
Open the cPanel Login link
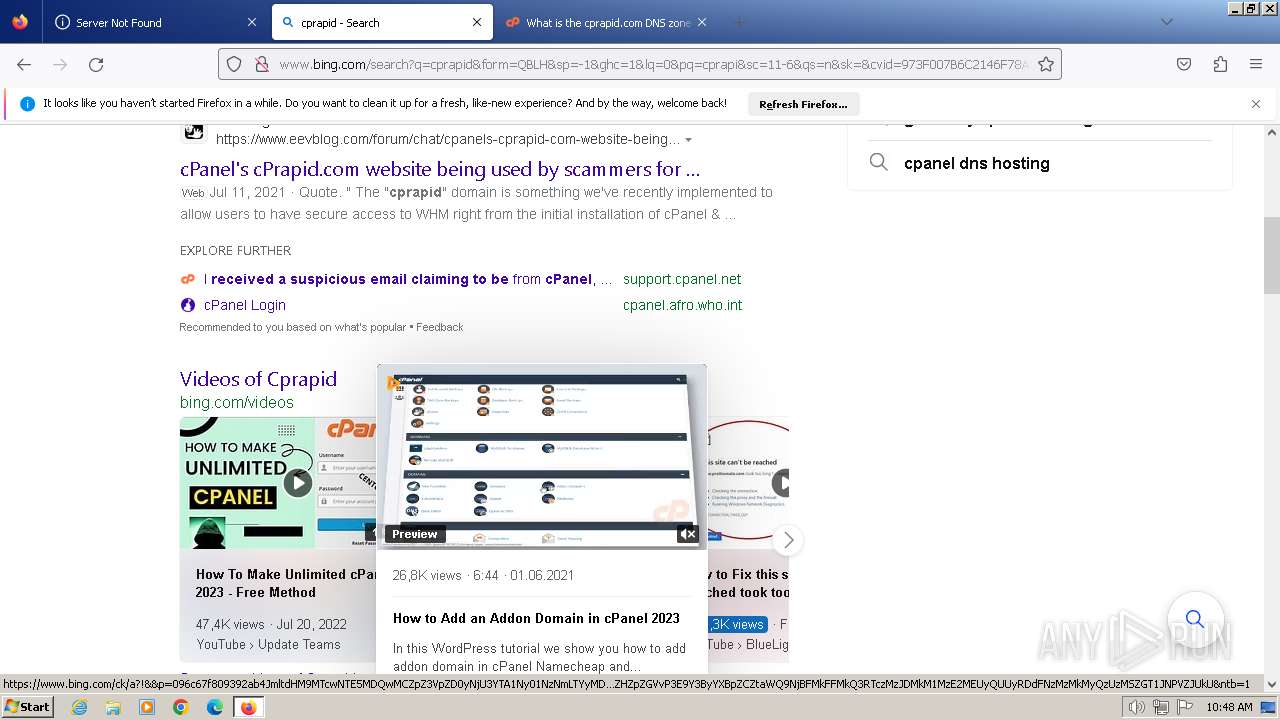click(245, 305)
